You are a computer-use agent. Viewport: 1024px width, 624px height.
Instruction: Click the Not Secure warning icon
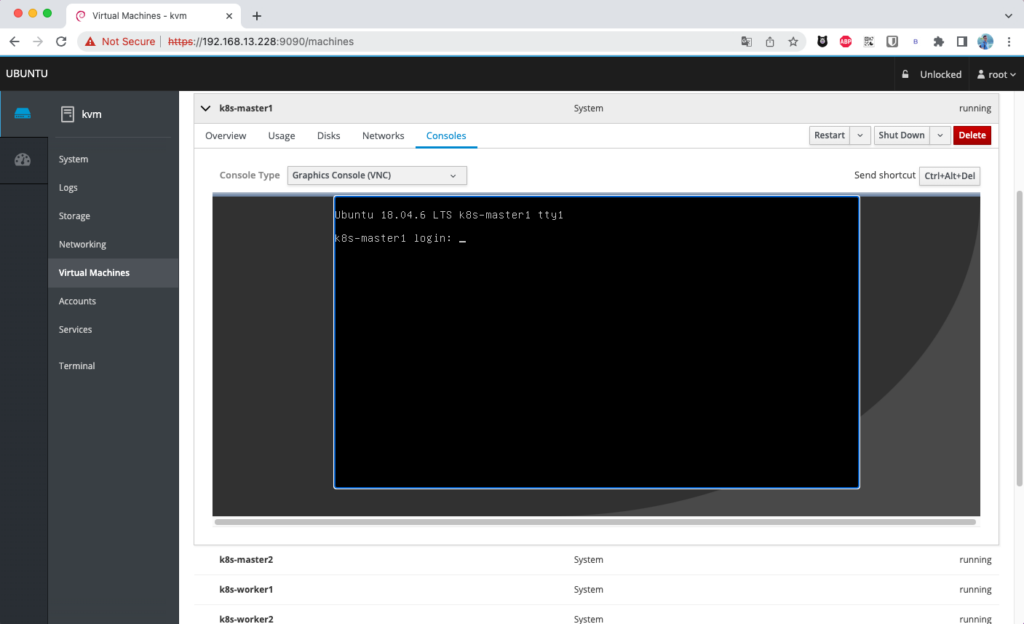tap(90, 41)
